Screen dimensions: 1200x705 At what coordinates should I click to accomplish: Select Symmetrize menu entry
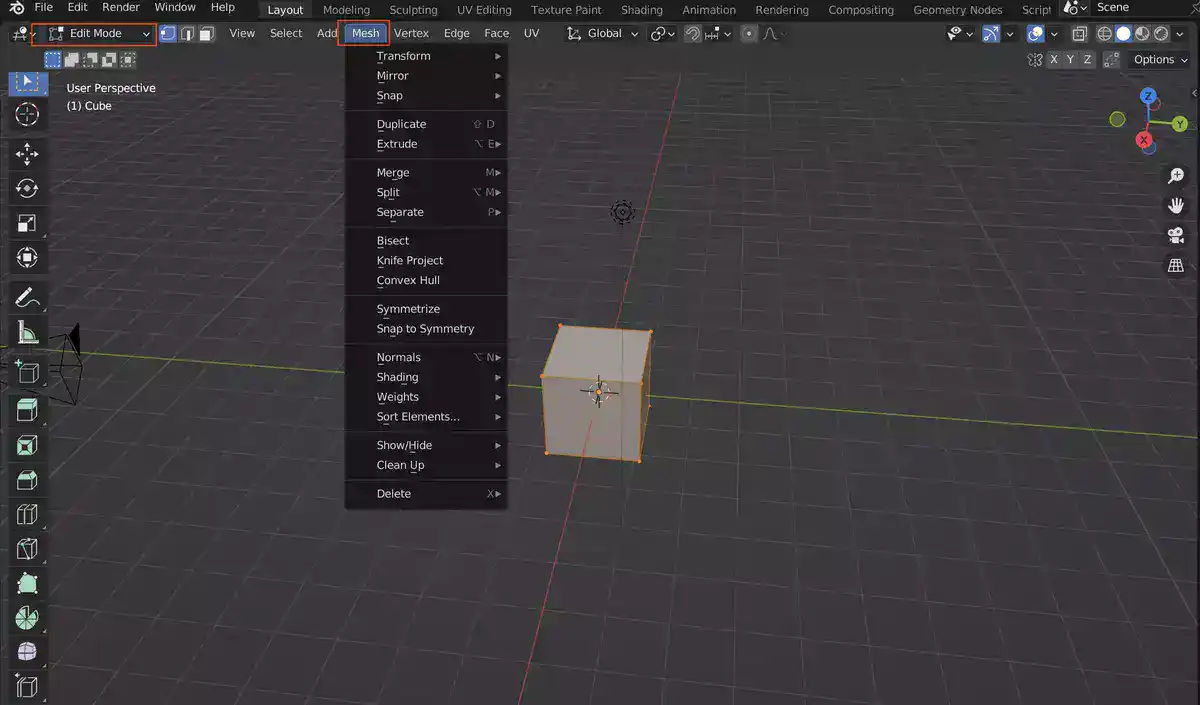coord(427,309)
